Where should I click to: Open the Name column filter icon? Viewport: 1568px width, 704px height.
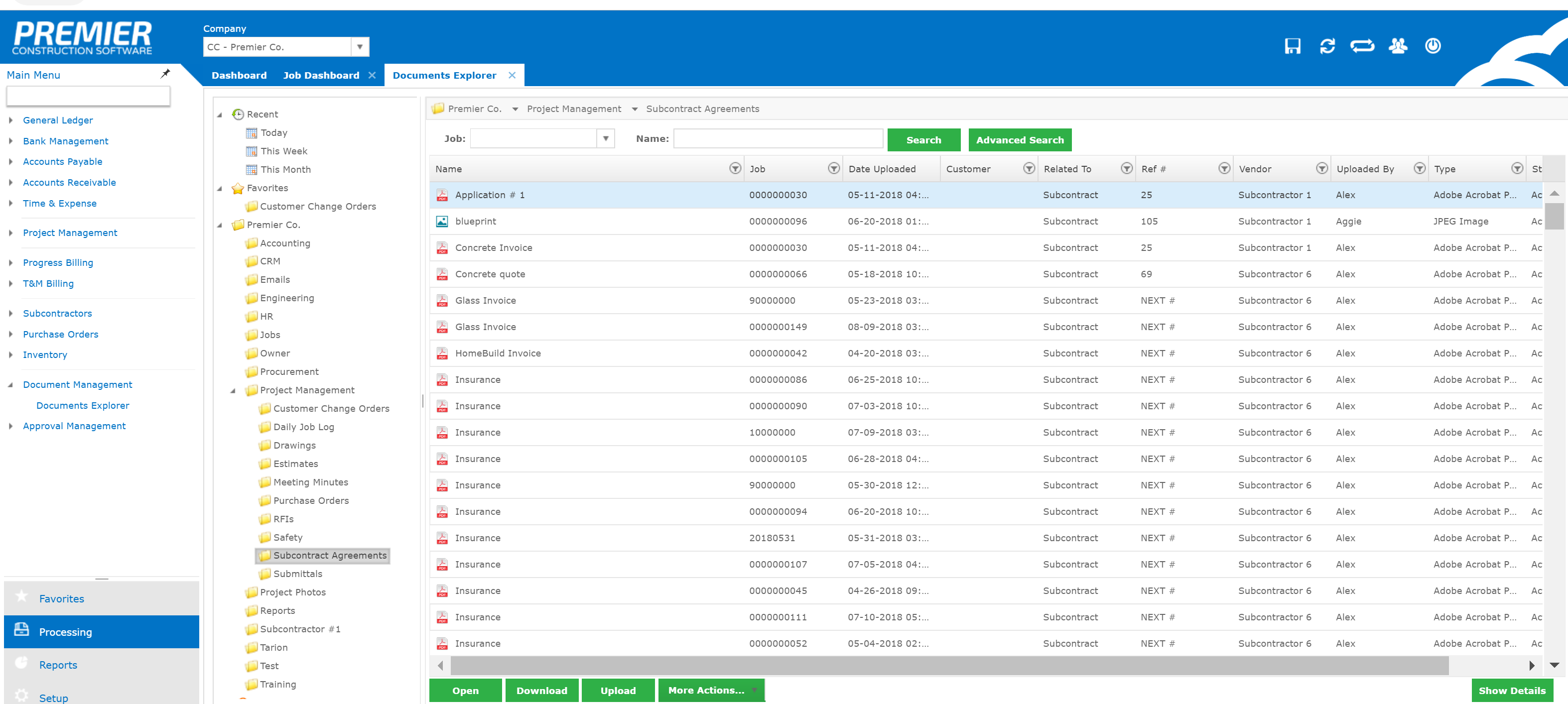point(735,169)
